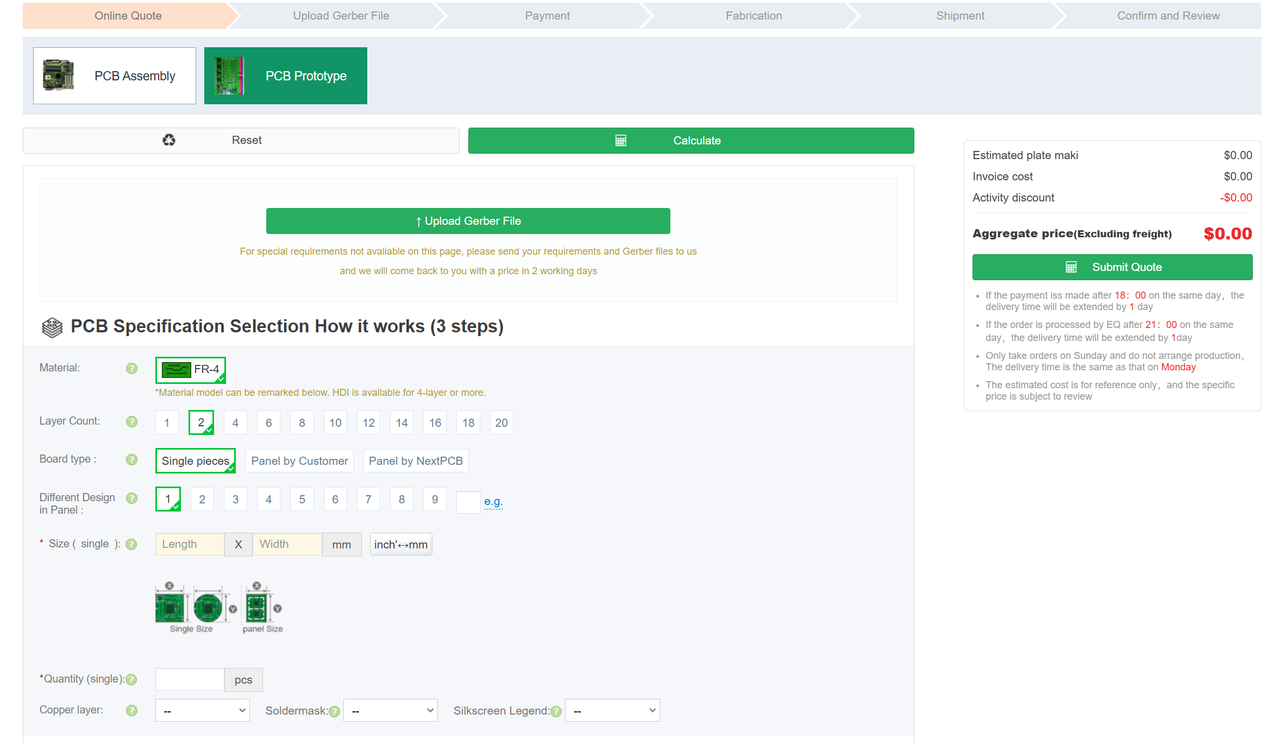The height and width of the screenshot is (745, 1280).
Task: Click the help icon beside Board type
Action: point(131,460)
